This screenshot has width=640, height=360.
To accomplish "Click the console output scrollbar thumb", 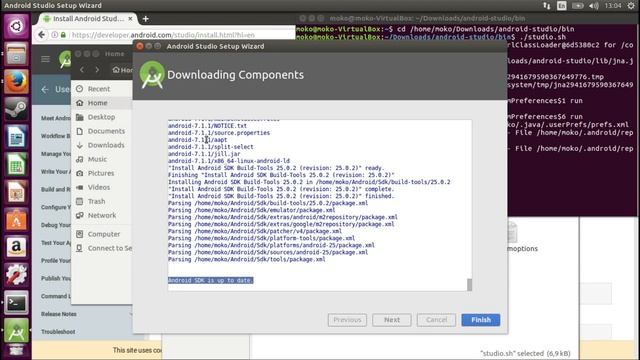I will point(469,284).
